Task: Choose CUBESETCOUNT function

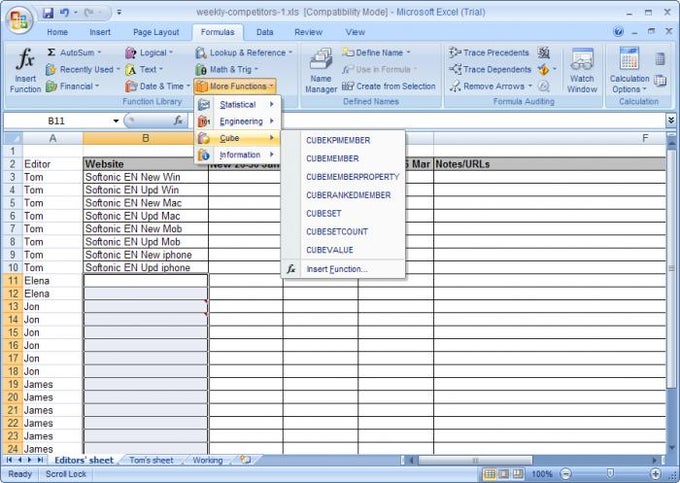Action: [337, 232]
